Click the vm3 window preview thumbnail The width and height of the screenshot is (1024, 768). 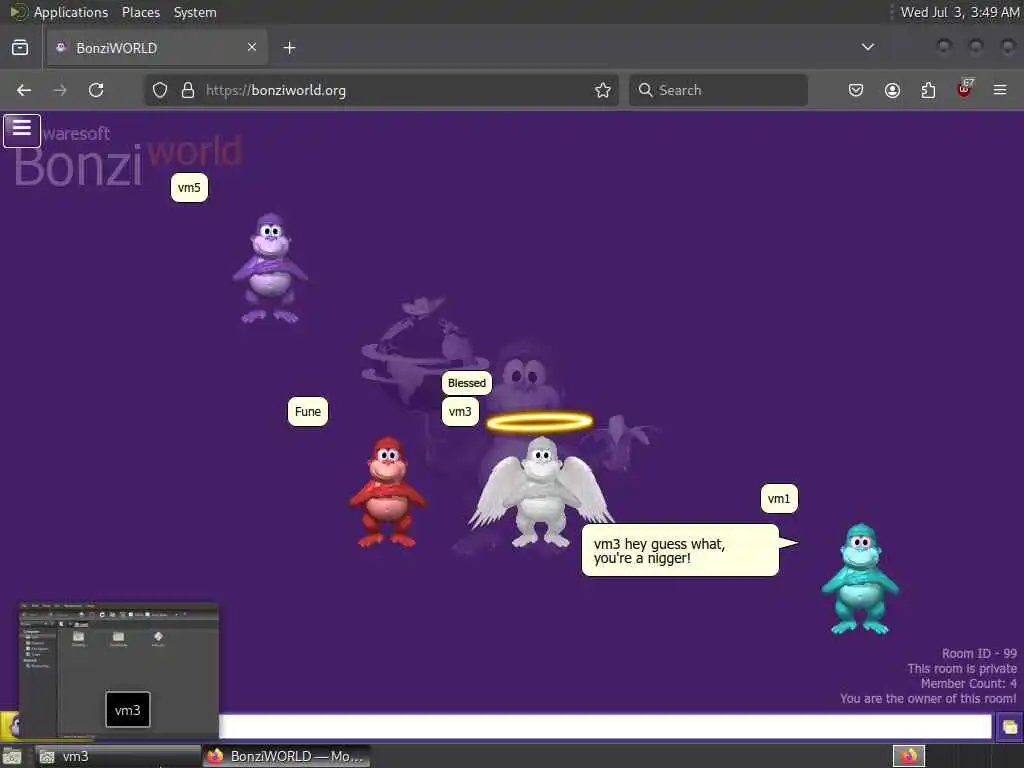click(118, 670)
